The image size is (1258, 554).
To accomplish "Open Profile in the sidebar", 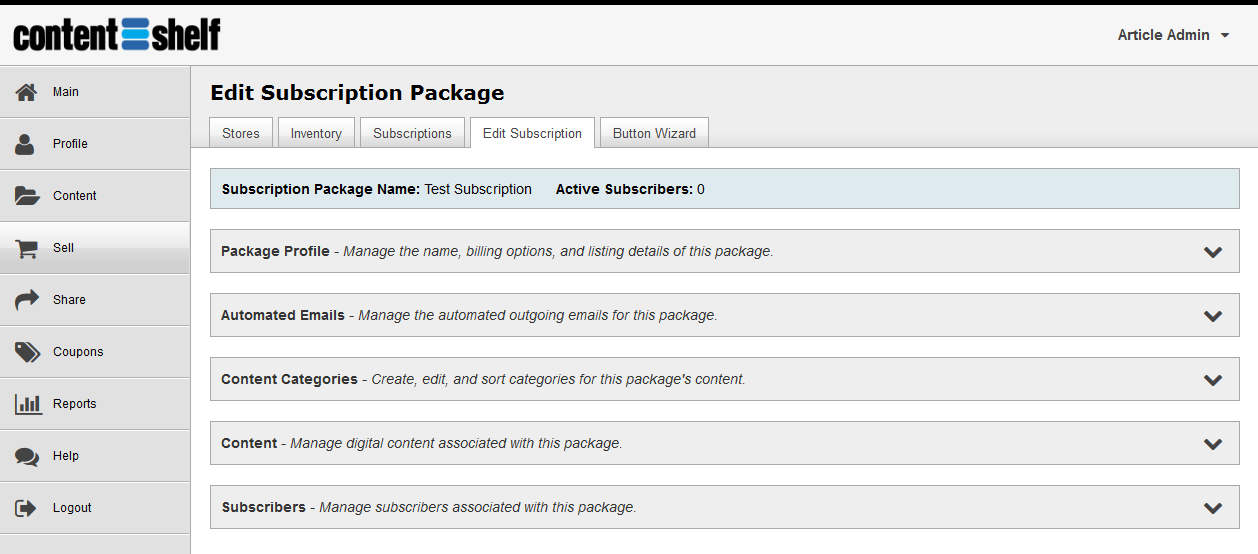I will coord(95,144).
